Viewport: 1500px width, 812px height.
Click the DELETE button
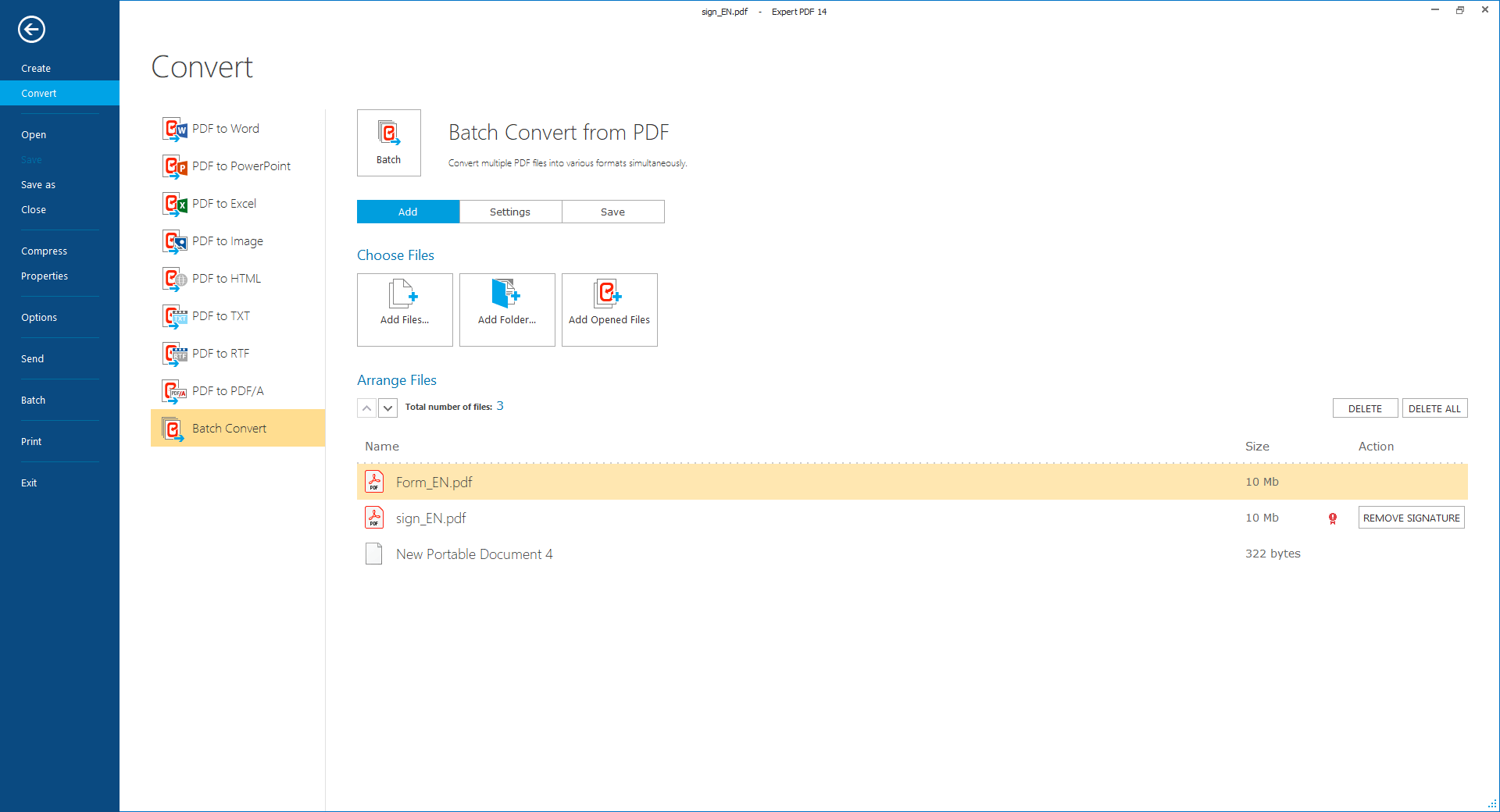point(1365,408)
